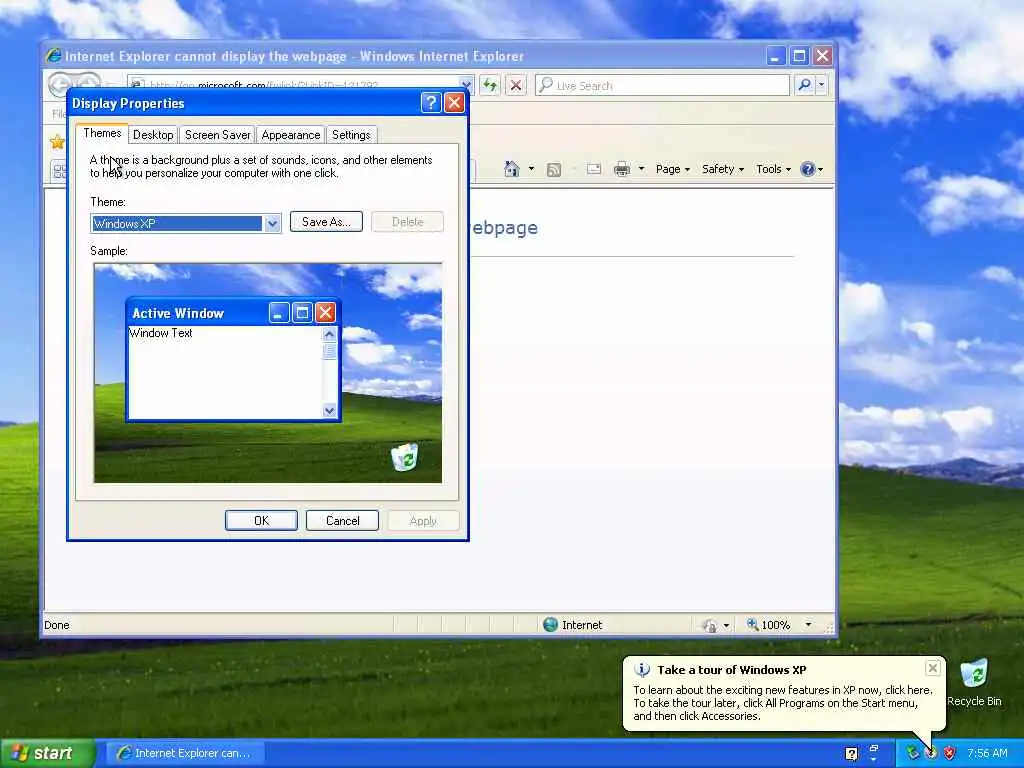Click the Home icon in IE command bar
This screenshot has height=768, width=1024.
[x=511, y=169]
